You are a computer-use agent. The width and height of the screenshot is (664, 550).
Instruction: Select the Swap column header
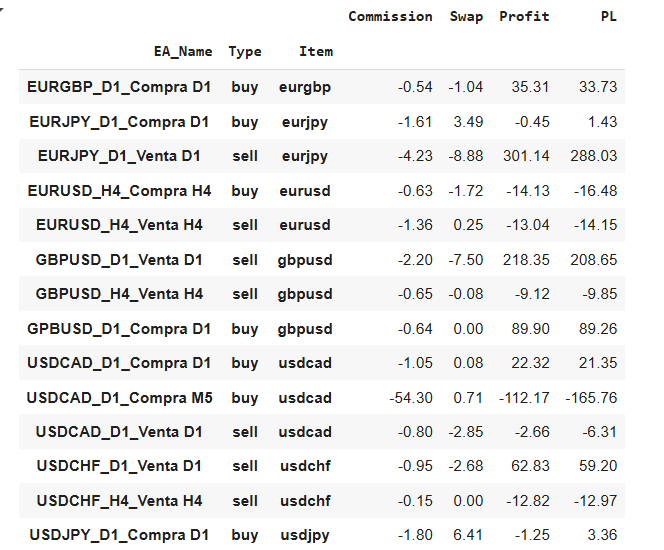pos(466,17)
